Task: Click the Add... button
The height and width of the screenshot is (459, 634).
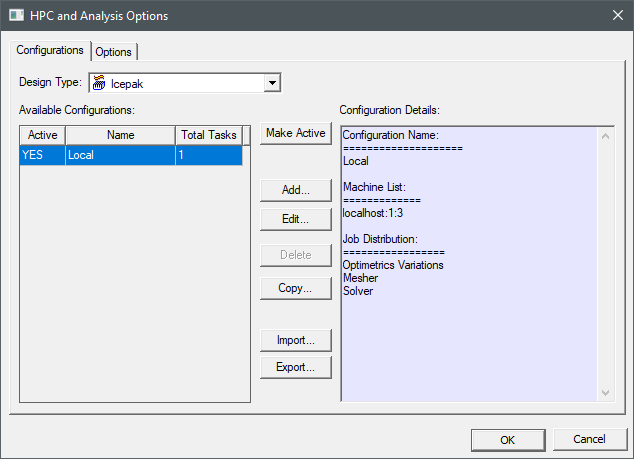Action: [295, 189]
